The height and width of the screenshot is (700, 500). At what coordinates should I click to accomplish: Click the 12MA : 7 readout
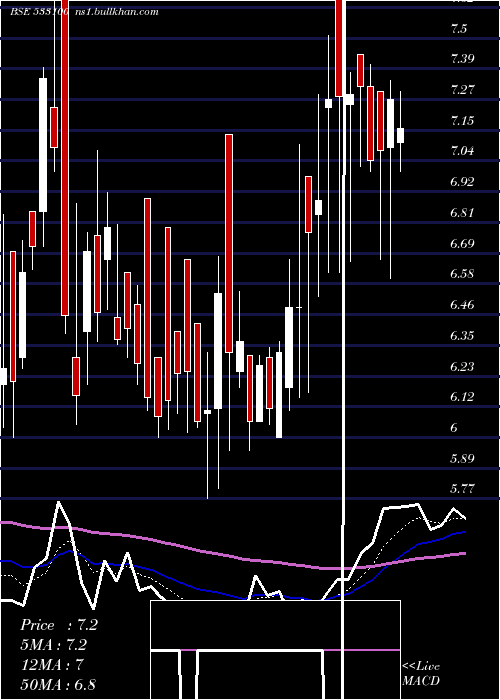52,665
